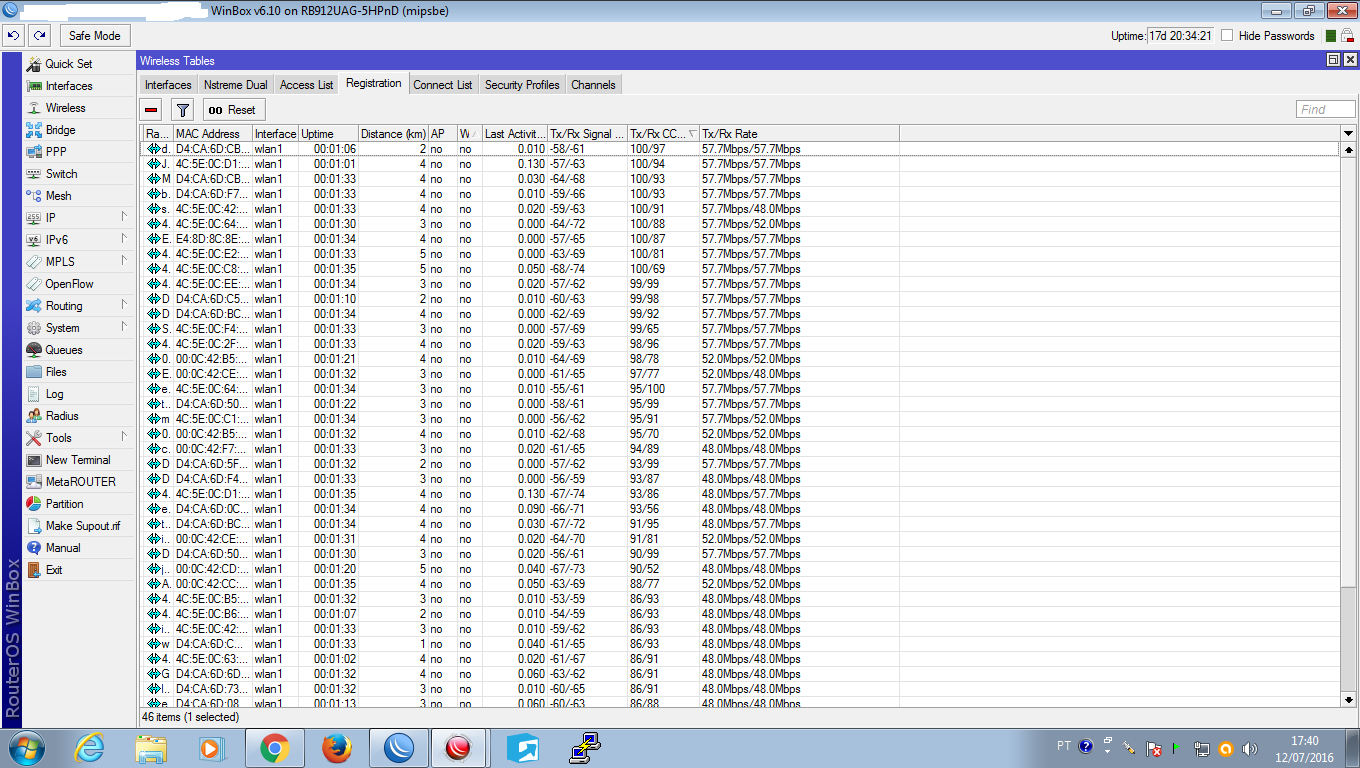
Task: Open the Manual from the sidebar
Action: (x=63, y=548)
